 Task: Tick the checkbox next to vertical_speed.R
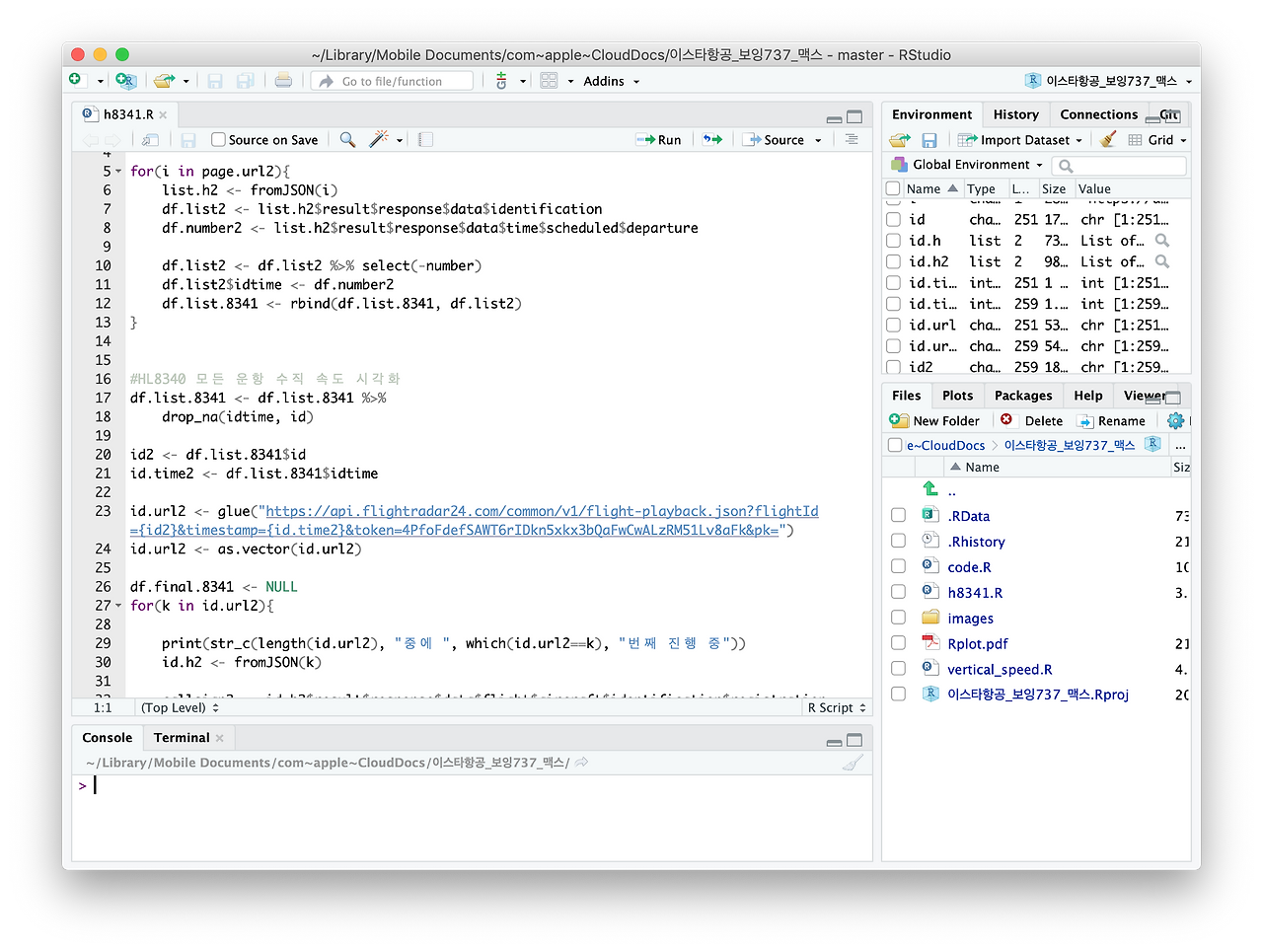pyautogui.click(x=898, y=669)
